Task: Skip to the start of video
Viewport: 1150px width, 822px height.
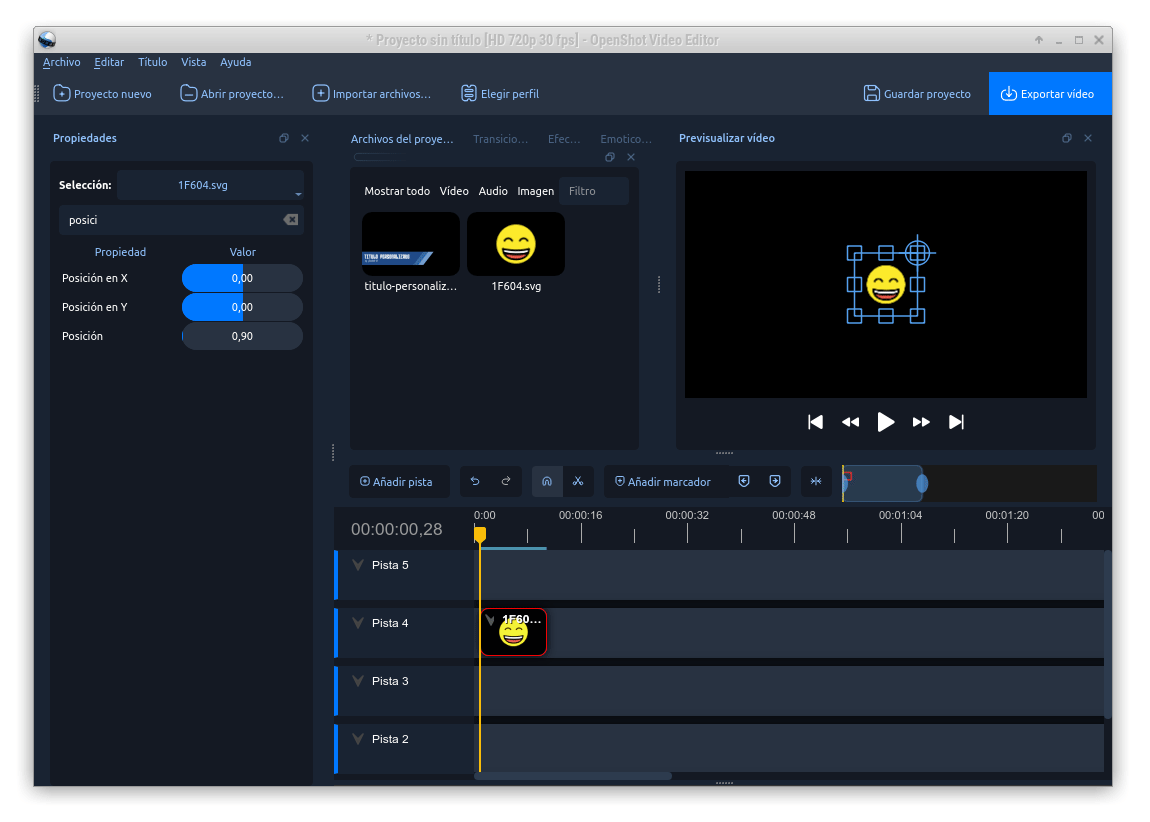Action: 815,422
